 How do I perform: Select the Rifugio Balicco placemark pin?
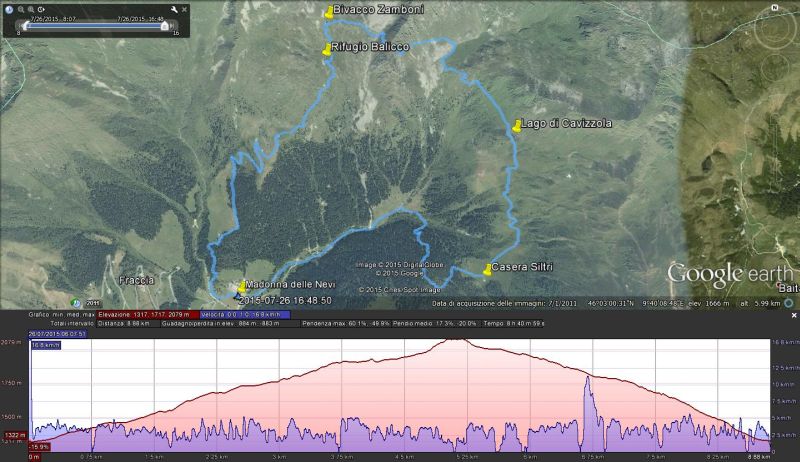pos(326,48)
